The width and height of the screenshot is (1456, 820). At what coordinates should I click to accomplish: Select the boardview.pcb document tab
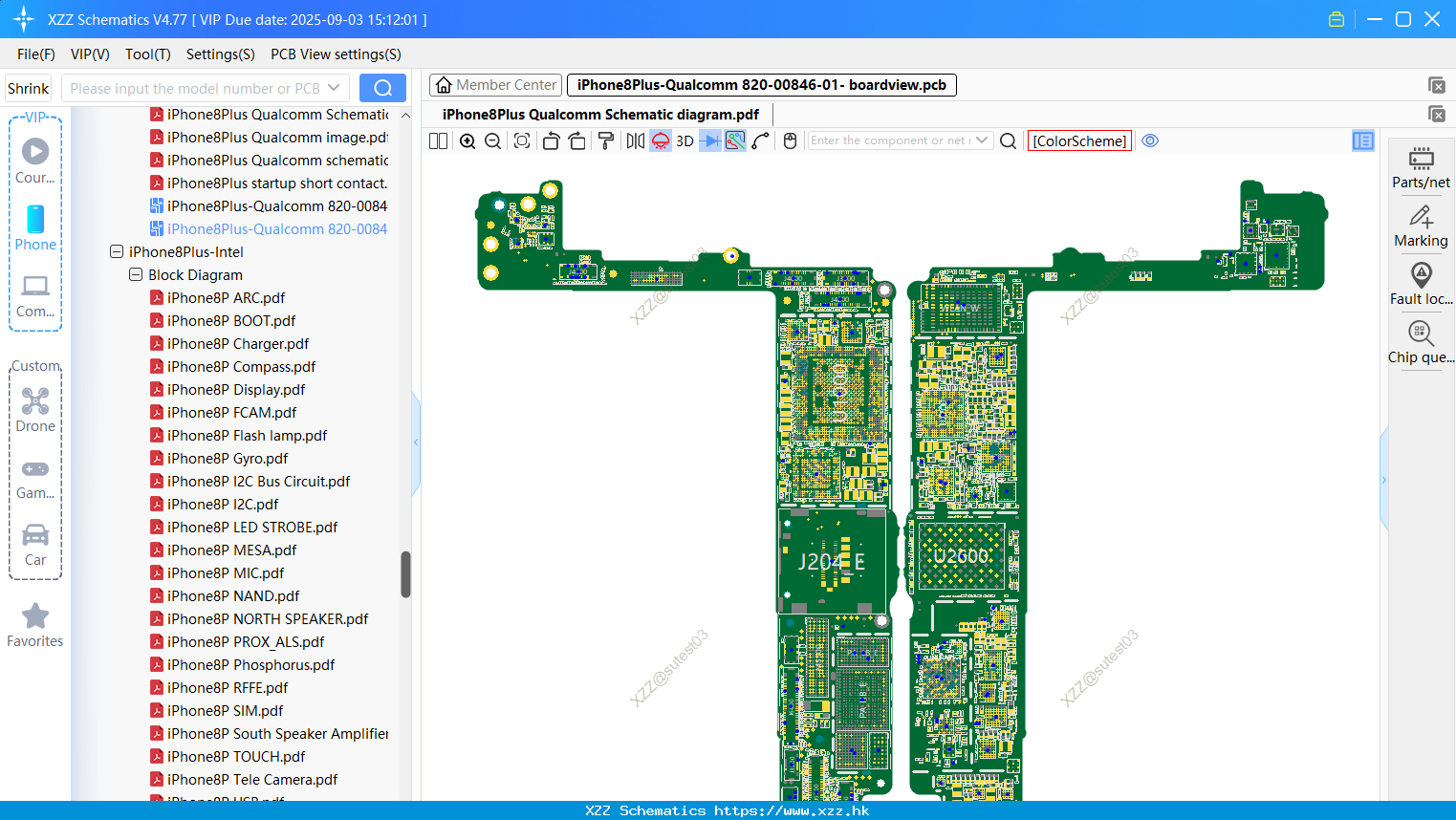pos(762,85)
